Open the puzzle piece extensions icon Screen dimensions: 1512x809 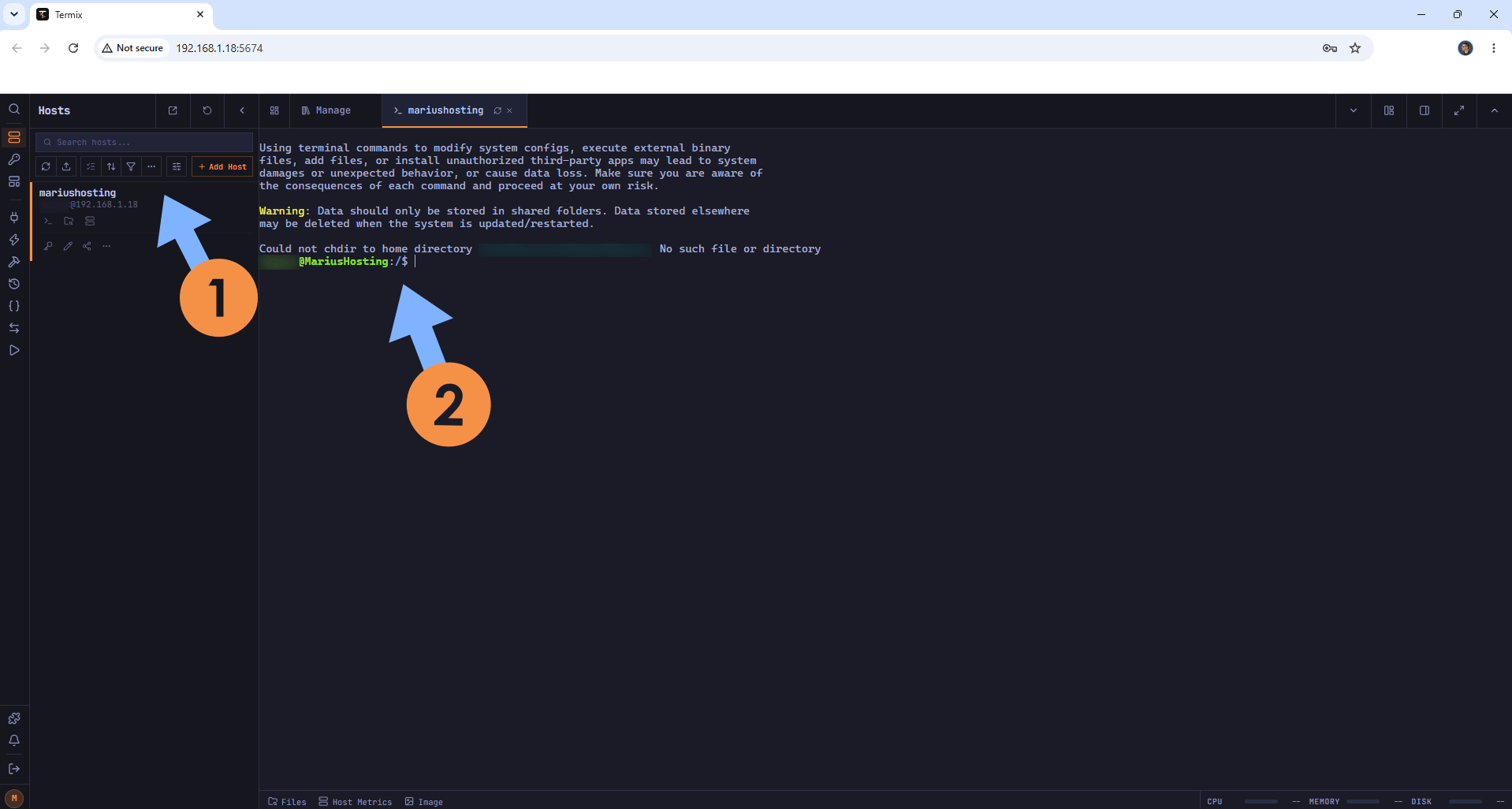click(14, 718)
